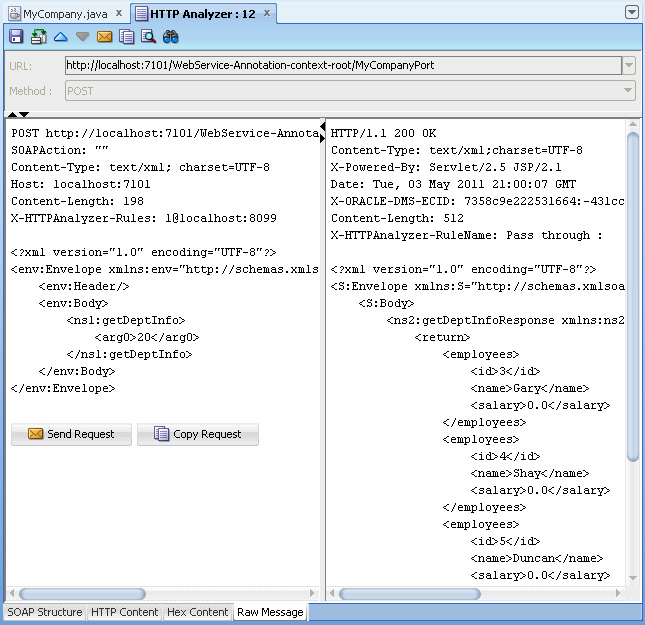Image resolution: width=645 pixels, height=625 pixels.
Task: Click the request pane scroll-right arrow
Action: [312, 593]
